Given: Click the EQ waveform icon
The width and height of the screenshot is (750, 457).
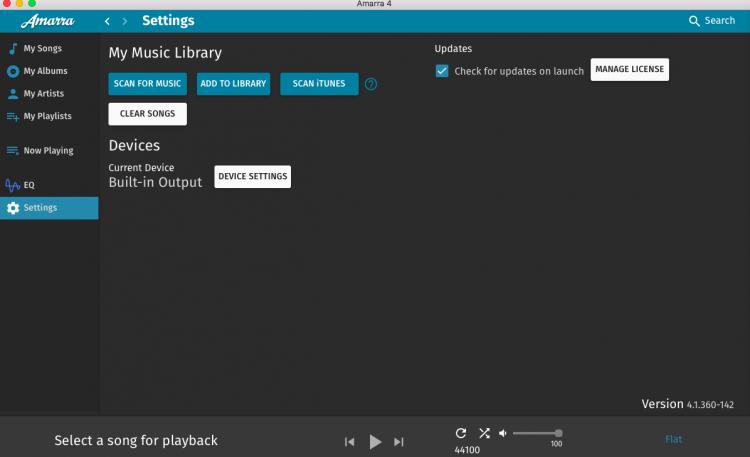Looking at the screenshot, I should click(x=13, y=185).
